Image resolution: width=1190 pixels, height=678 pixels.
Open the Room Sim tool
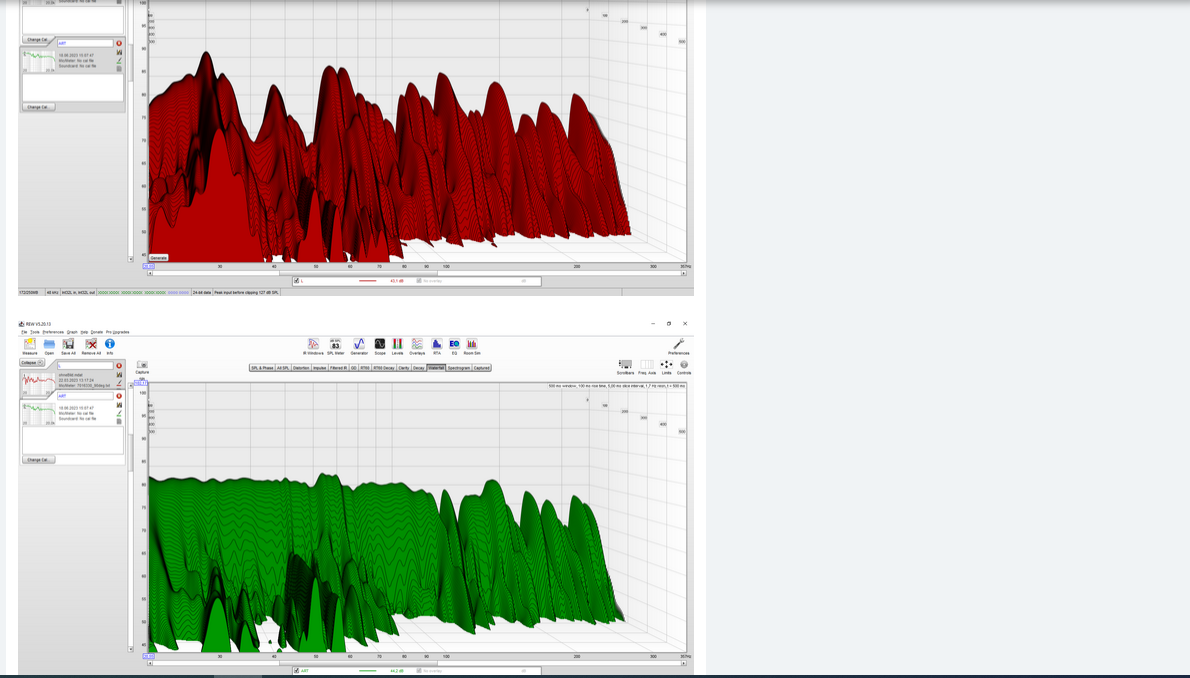coord(472,345)
